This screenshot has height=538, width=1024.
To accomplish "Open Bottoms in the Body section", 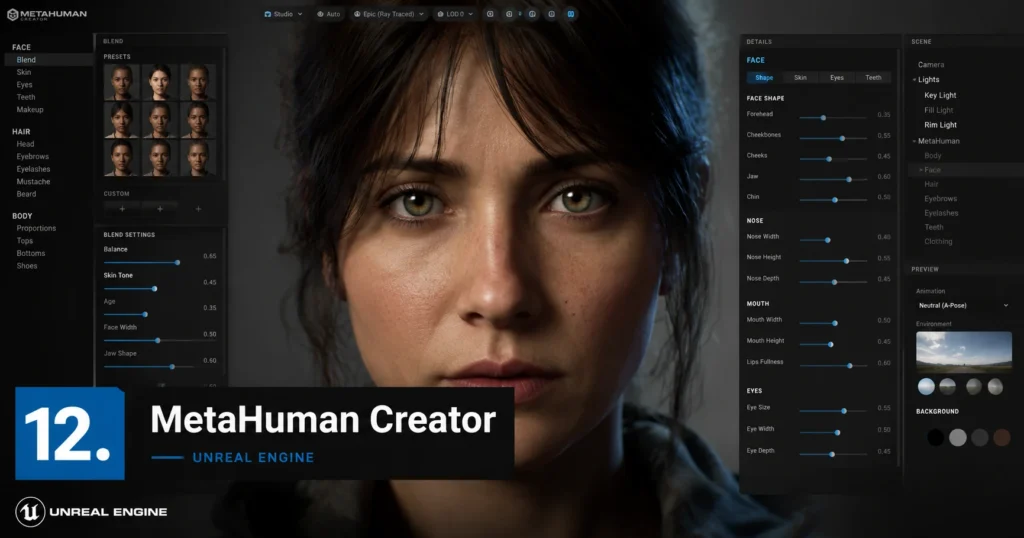I will tap(31, 253).
